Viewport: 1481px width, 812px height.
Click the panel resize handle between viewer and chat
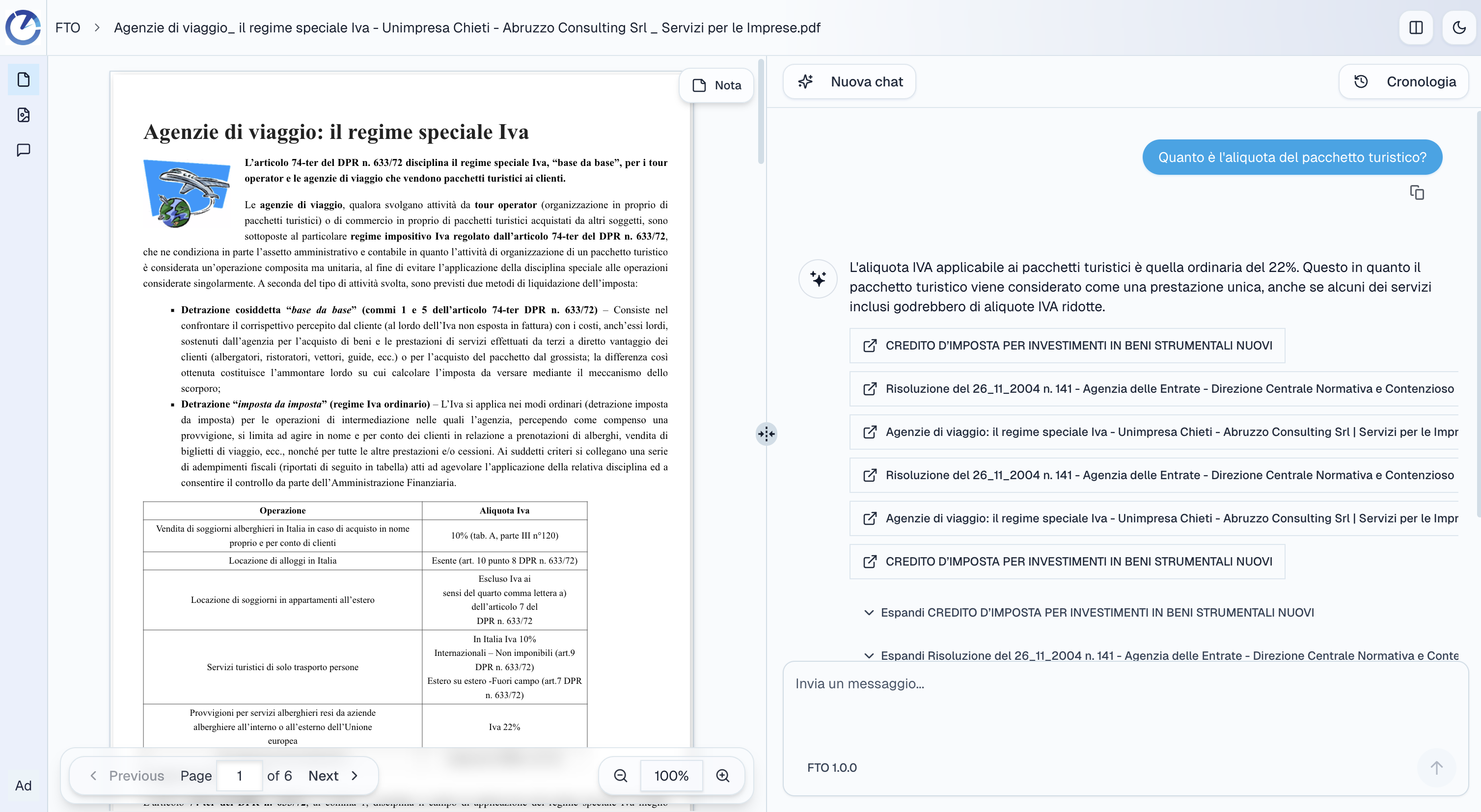[767, 434]
